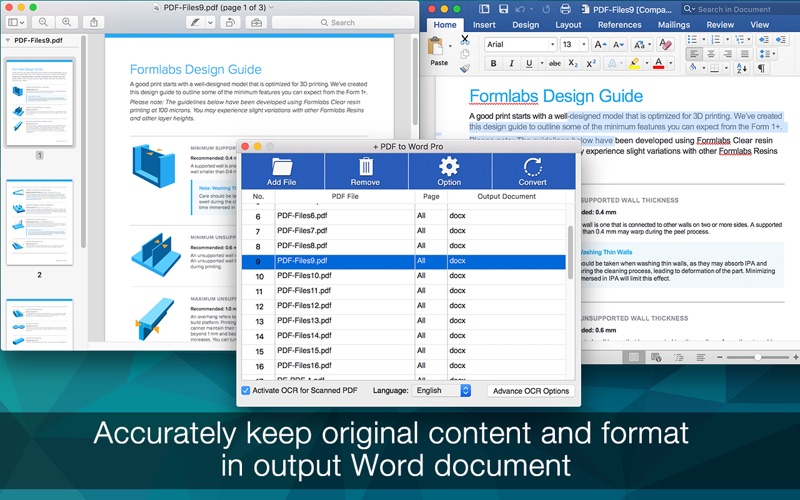Click the Share icon in Preview
Viewport: 800px width, 500px height.
[x=94, y=22]
